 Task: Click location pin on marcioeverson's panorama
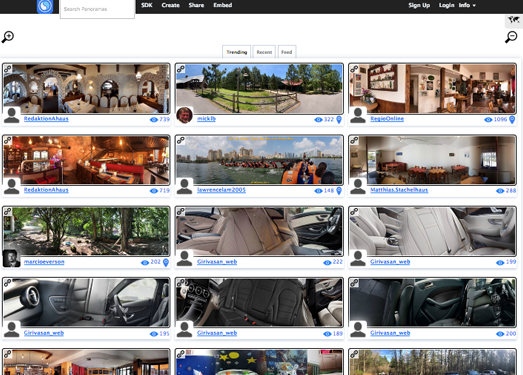166,263
